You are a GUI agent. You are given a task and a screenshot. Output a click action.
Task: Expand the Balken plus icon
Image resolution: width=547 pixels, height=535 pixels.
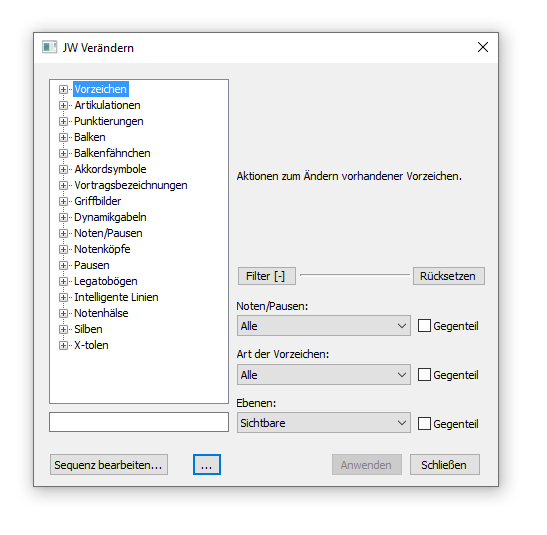(63, 137)
